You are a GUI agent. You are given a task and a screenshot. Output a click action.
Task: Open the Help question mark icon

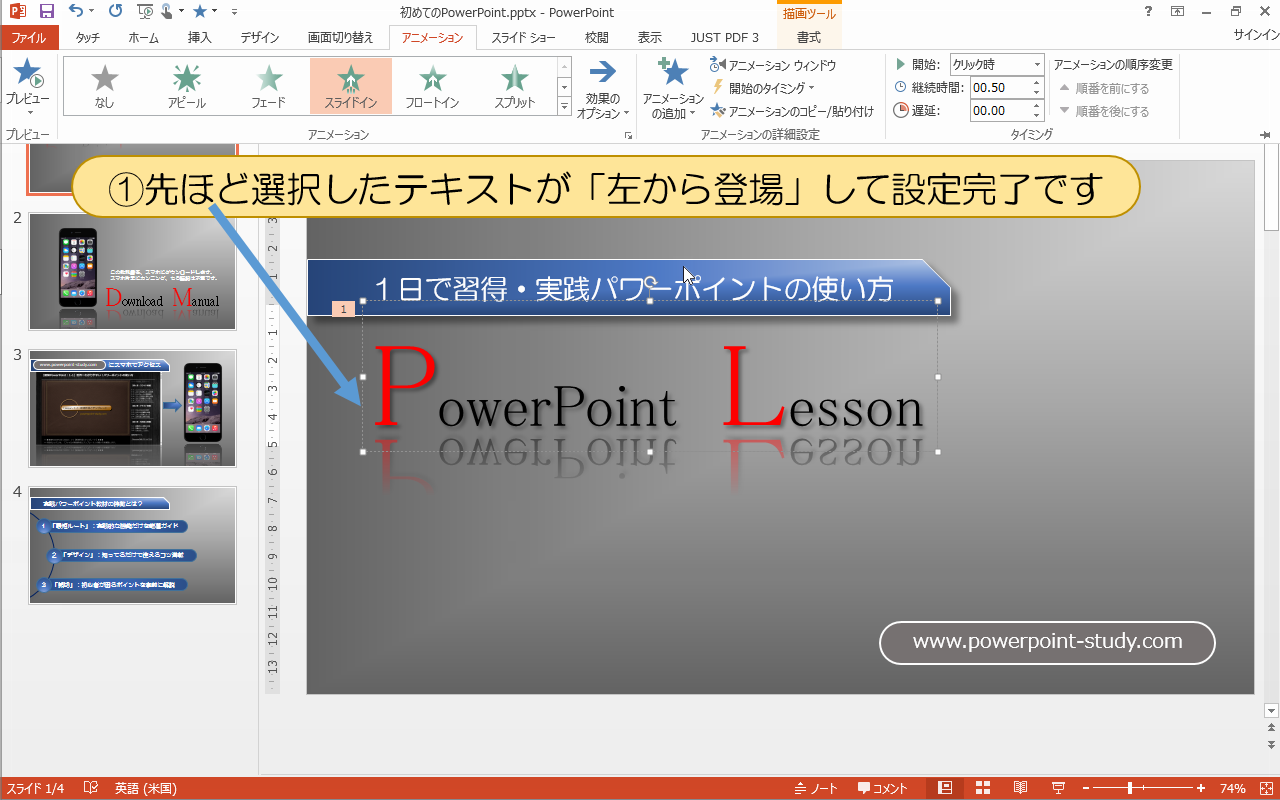tap(1146, 12)
